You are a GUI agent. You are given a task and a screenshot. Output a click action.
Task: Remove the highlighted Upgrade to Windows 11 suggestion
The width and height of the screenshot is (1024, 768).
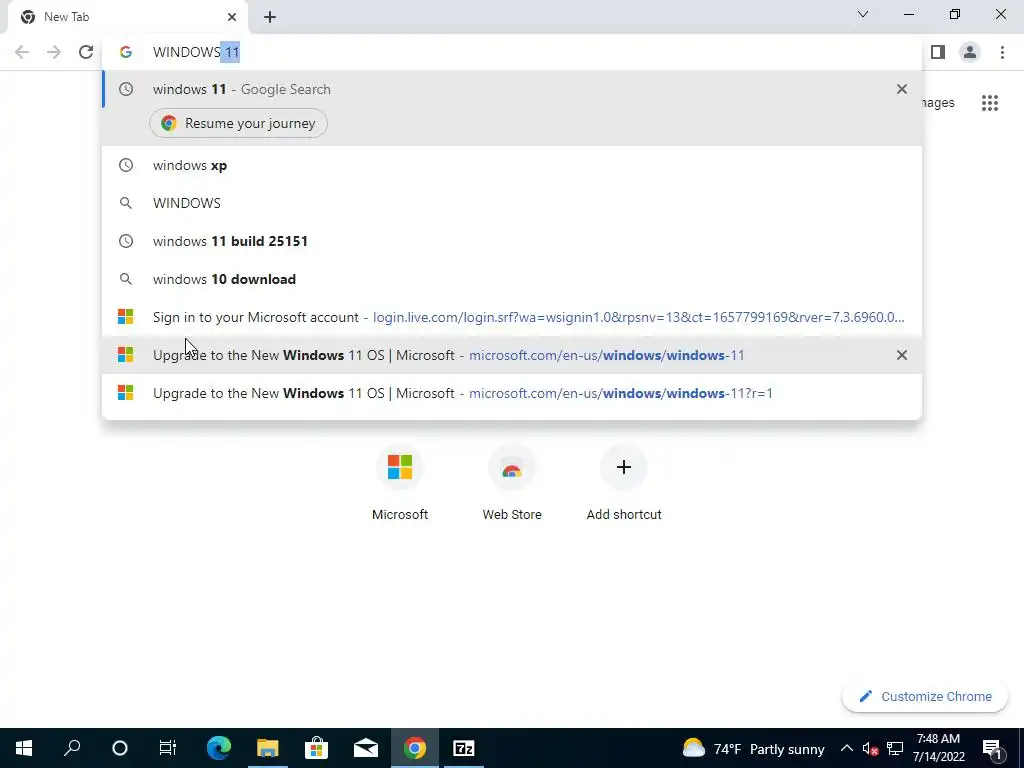(902, 355)
